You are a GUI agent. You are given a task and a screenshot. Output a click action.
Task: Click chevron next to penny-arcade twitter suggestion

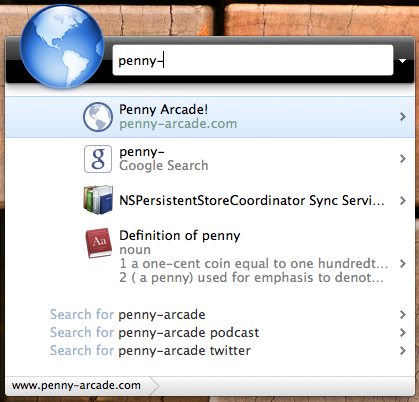click(403, 350)
